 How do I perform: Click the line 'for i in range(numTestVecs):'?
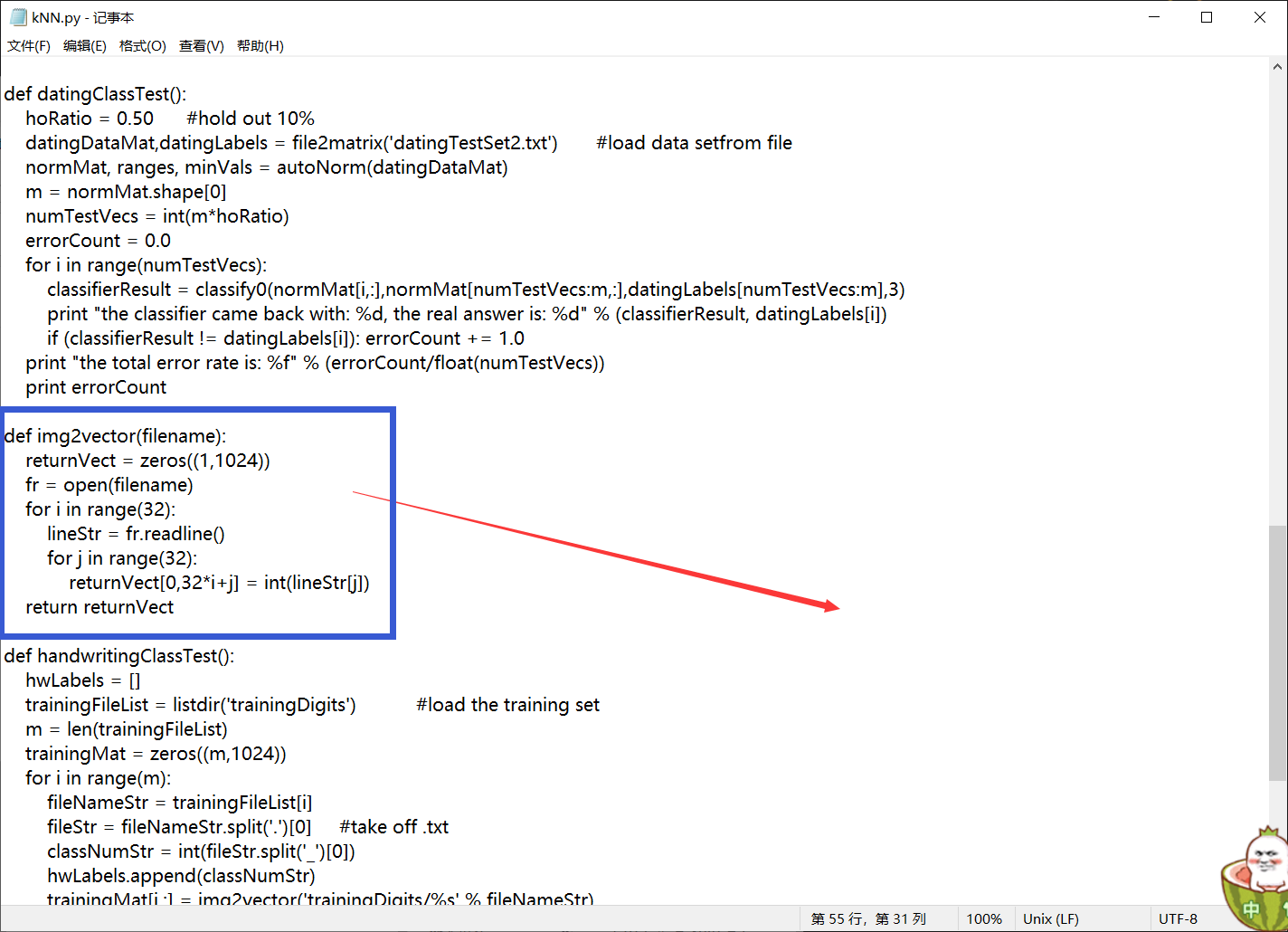pos(147,265)
